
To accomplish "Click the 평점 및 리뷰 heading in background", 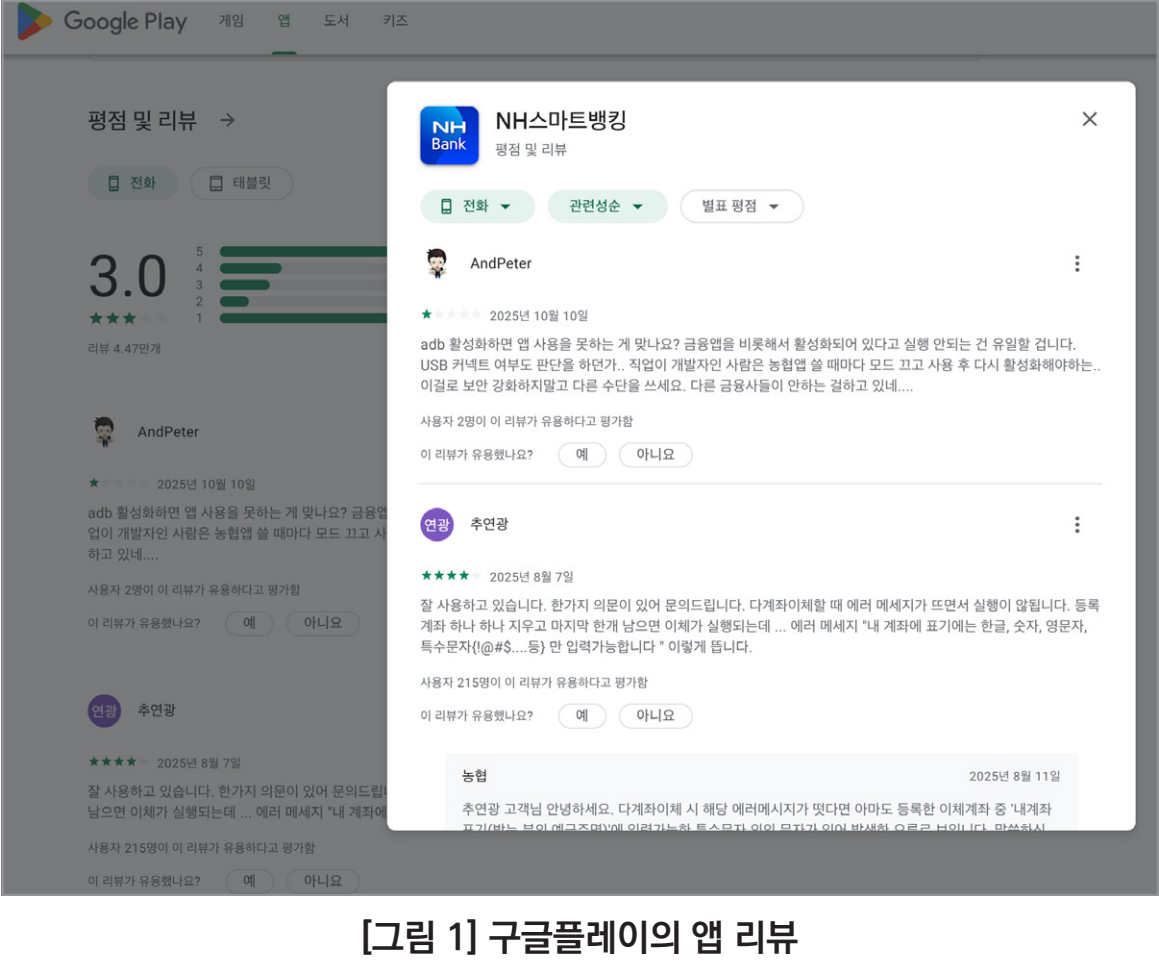I will pos(143,120).
